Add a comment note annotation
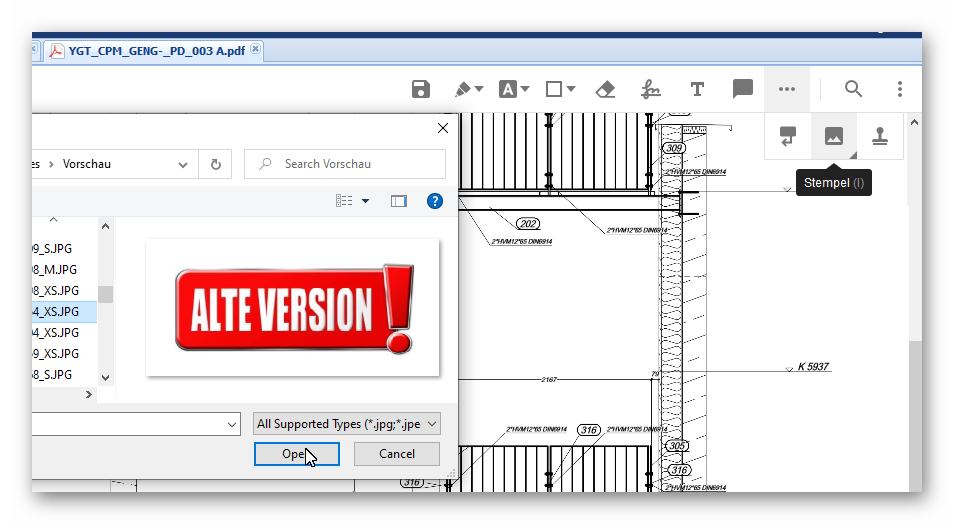 [x=742, y=89]
